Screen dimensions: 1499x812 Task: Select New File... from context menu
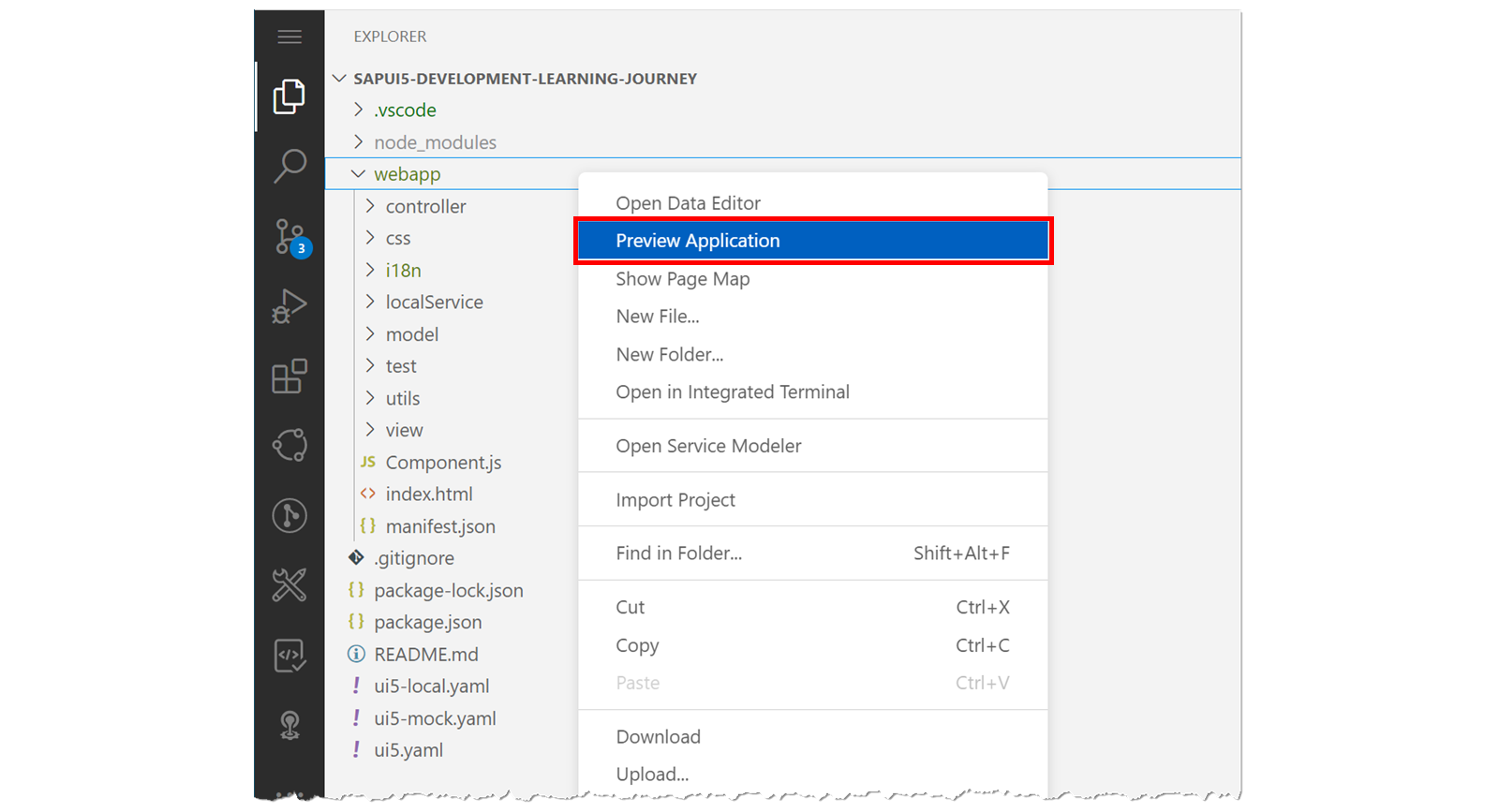pos(812,317)
